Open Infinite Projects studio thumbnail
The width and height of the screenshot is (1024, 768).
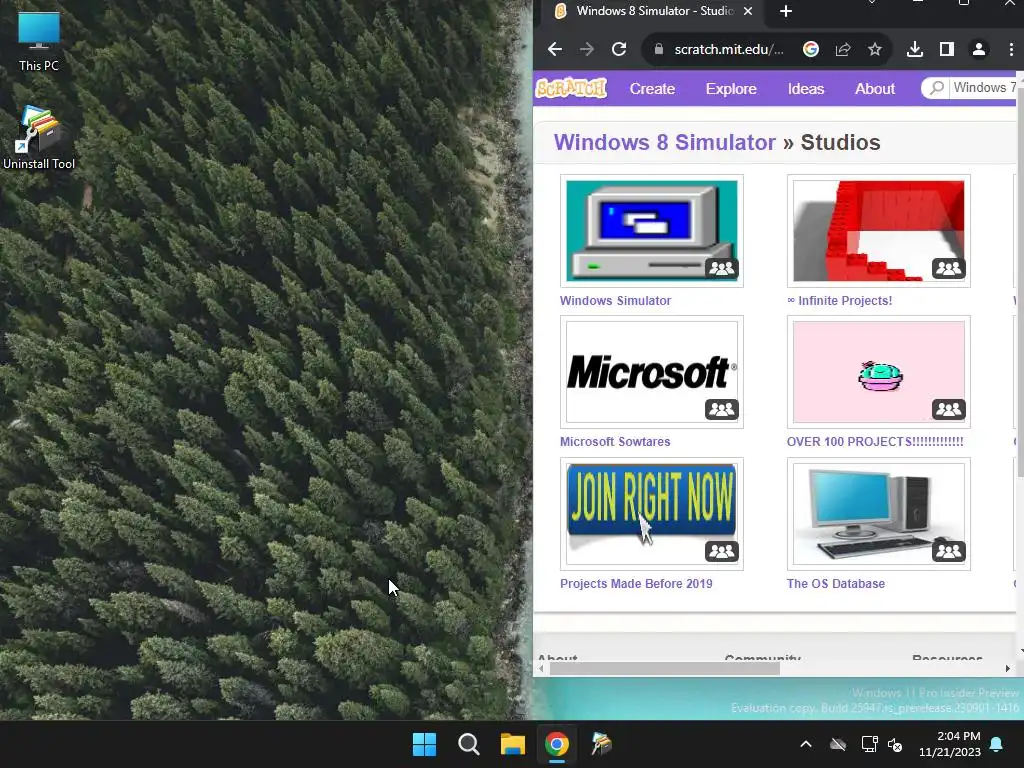878,231
